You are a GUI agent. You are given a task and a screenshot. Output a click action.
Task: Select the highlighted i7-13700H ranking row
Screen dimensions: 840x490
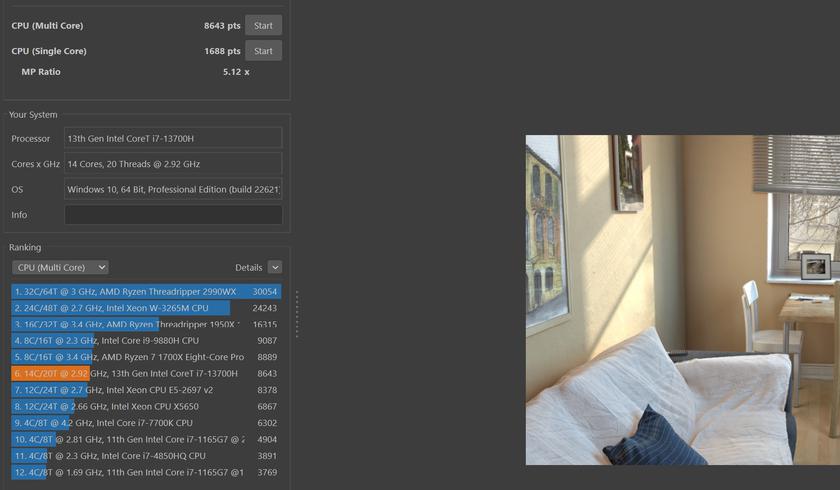click(x=146, y=373)
